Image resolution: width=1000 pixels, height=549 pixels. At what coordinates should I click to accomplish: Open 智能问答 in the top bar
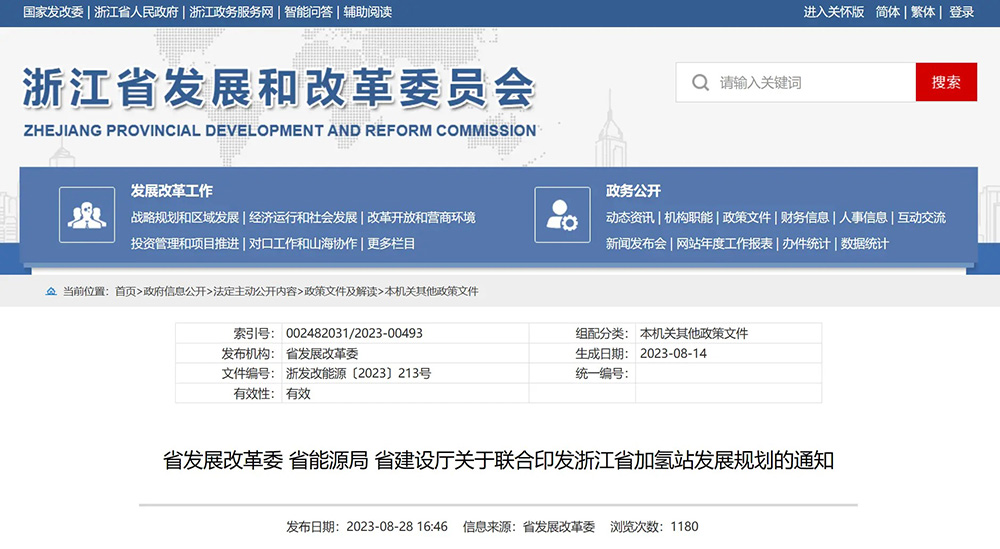pos(309,12)
